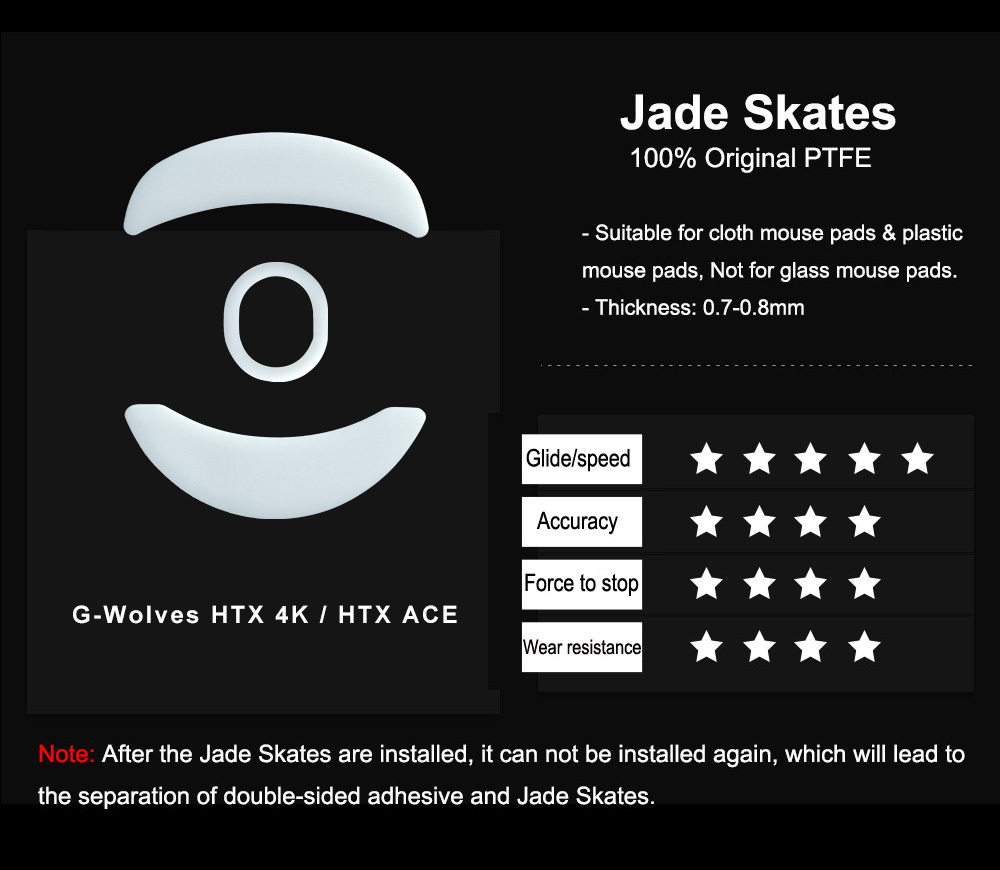Screen dimensions: 1000x870
Task: Click the third star in Glide/speed row
Action: pyautogui.click(x=811, y=460)
